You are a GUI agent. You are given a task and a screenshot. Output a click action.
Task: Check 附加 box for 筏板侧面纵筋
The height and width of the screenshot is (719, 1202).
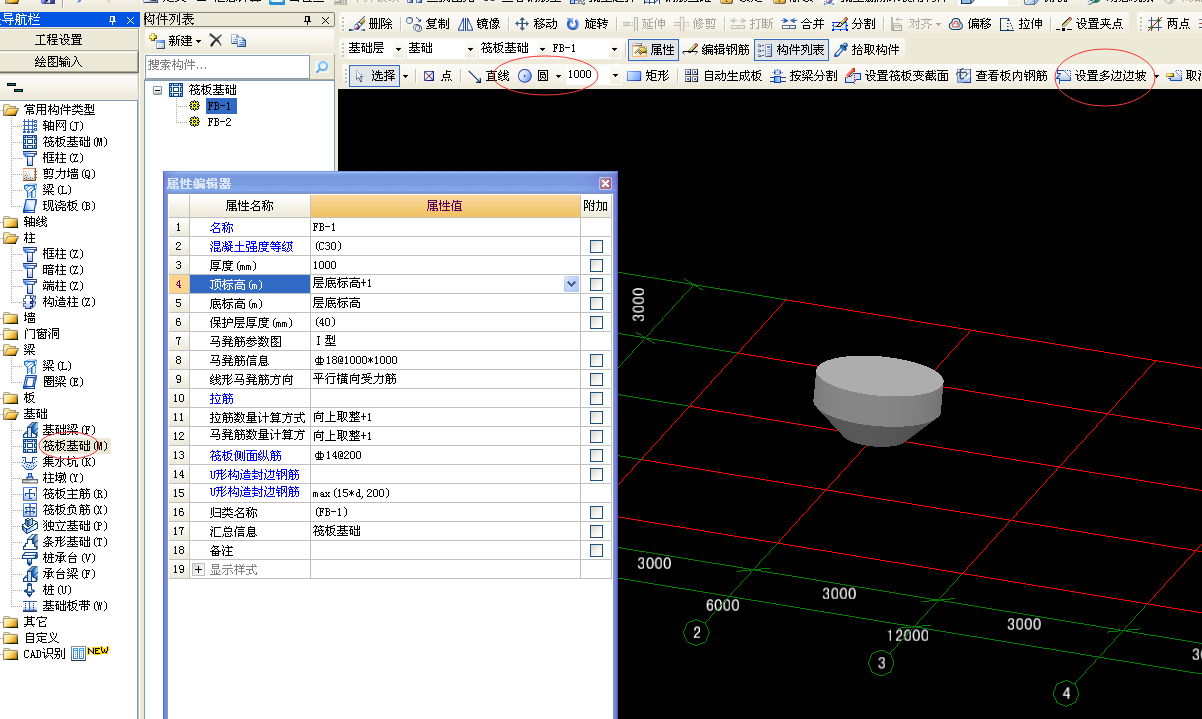pyautogui.click(x=596, y=455)
